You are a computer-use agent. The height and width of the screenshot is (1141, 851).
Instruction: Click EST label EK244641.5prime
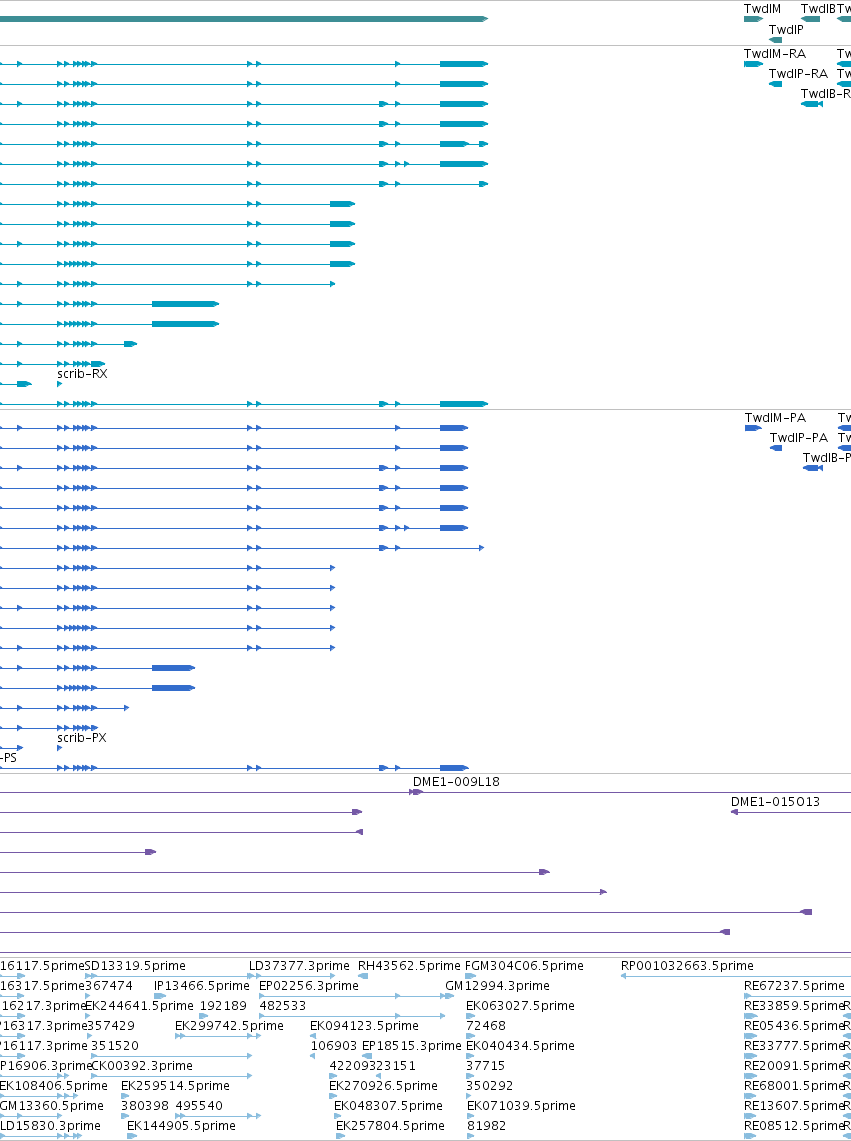click(x=140, y=1006)
